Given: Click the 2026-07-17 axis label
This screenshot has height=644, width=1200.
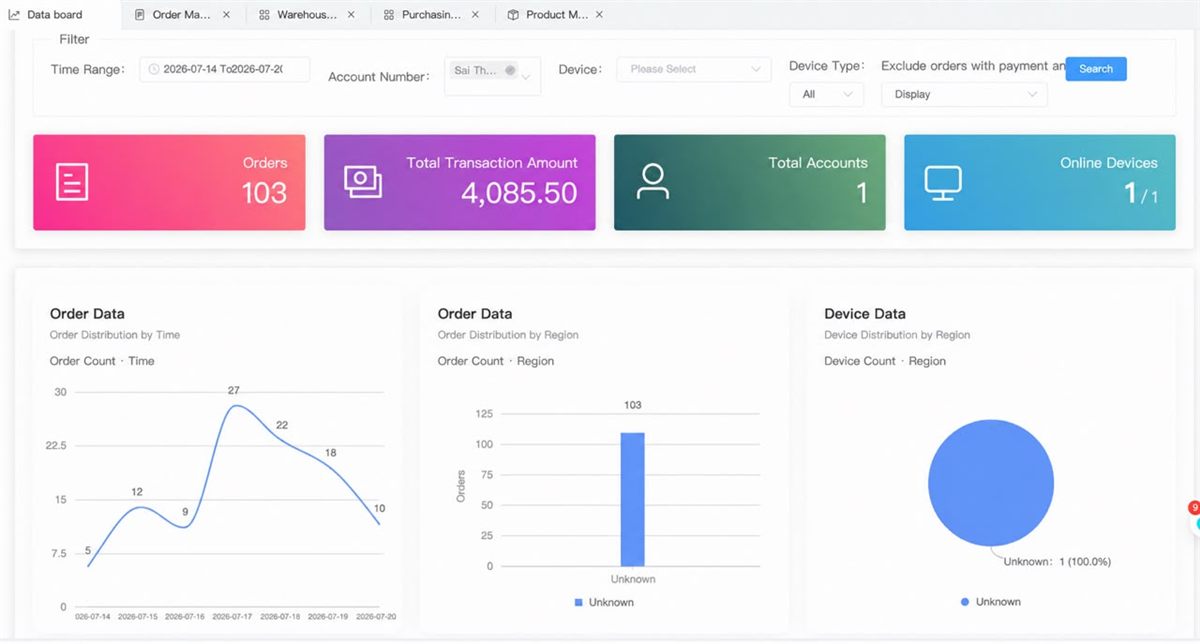Looking at the screenshot, I should coord(234,617).
